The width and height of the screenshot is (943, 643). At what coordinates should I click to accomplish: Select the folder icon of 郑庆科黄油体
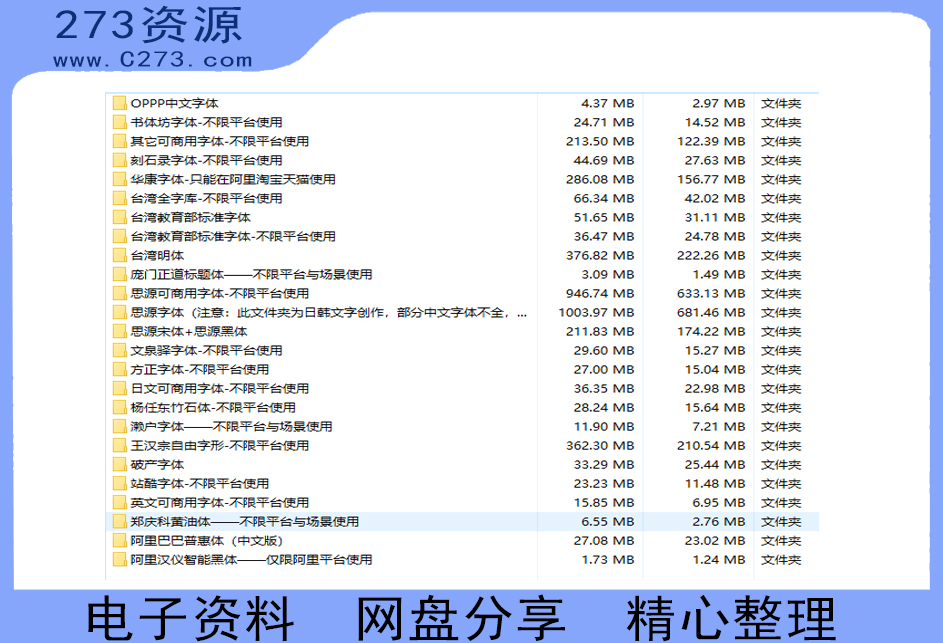(x=120, y=521)
